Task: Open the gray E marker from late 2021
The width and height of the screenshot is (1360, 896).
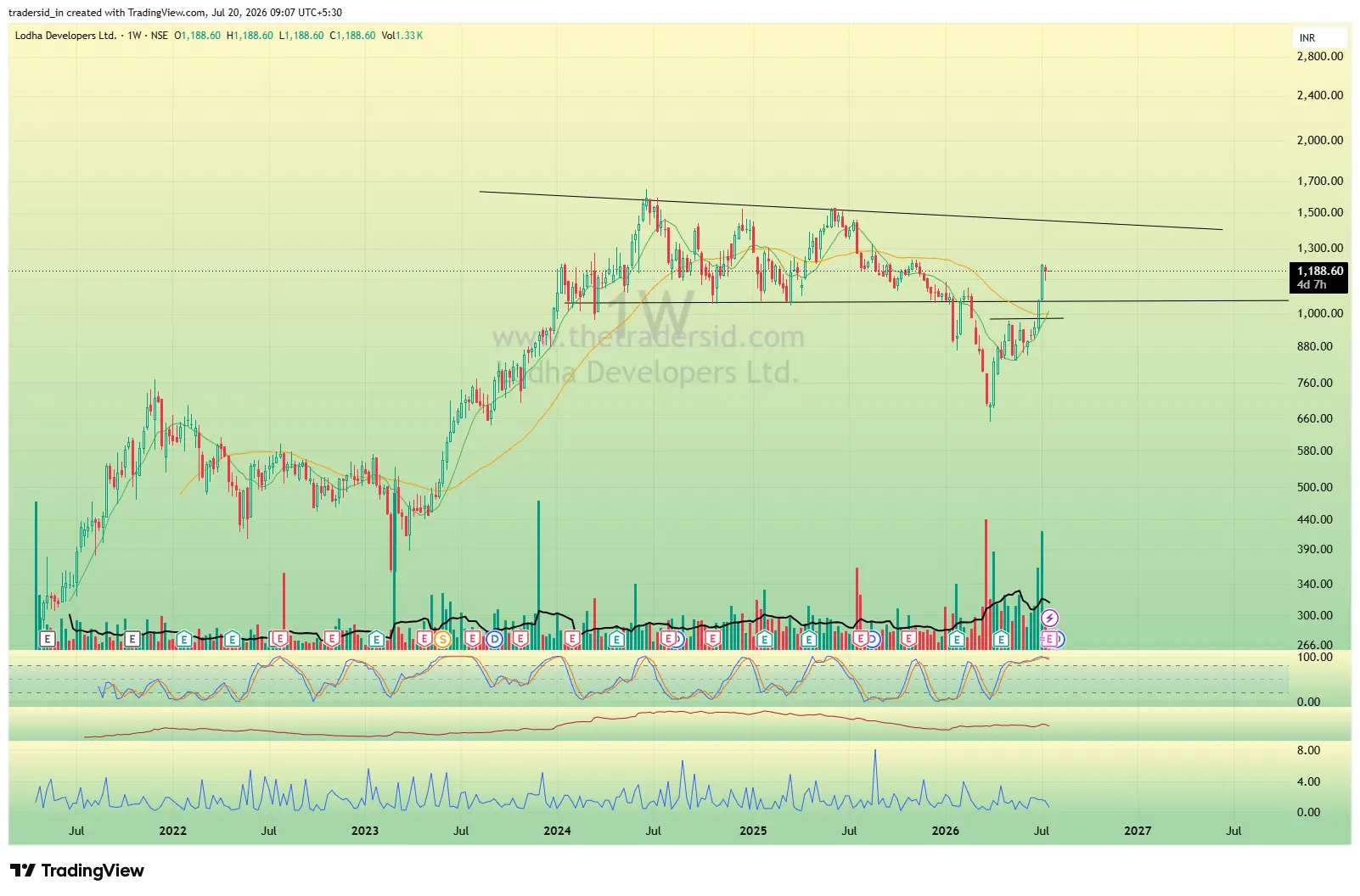Action: 132,639
